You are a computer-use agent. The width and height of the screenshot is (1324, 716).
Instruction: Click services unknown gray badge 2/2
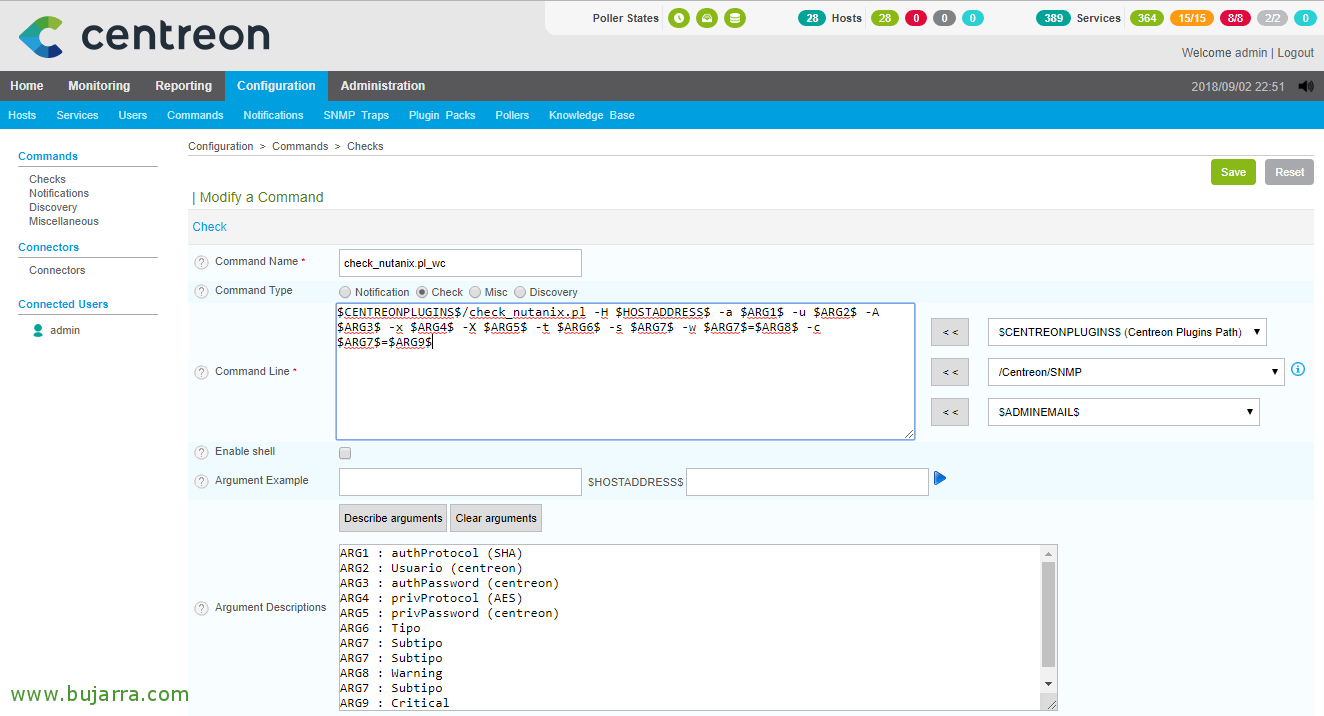(x=1272, y=18)
